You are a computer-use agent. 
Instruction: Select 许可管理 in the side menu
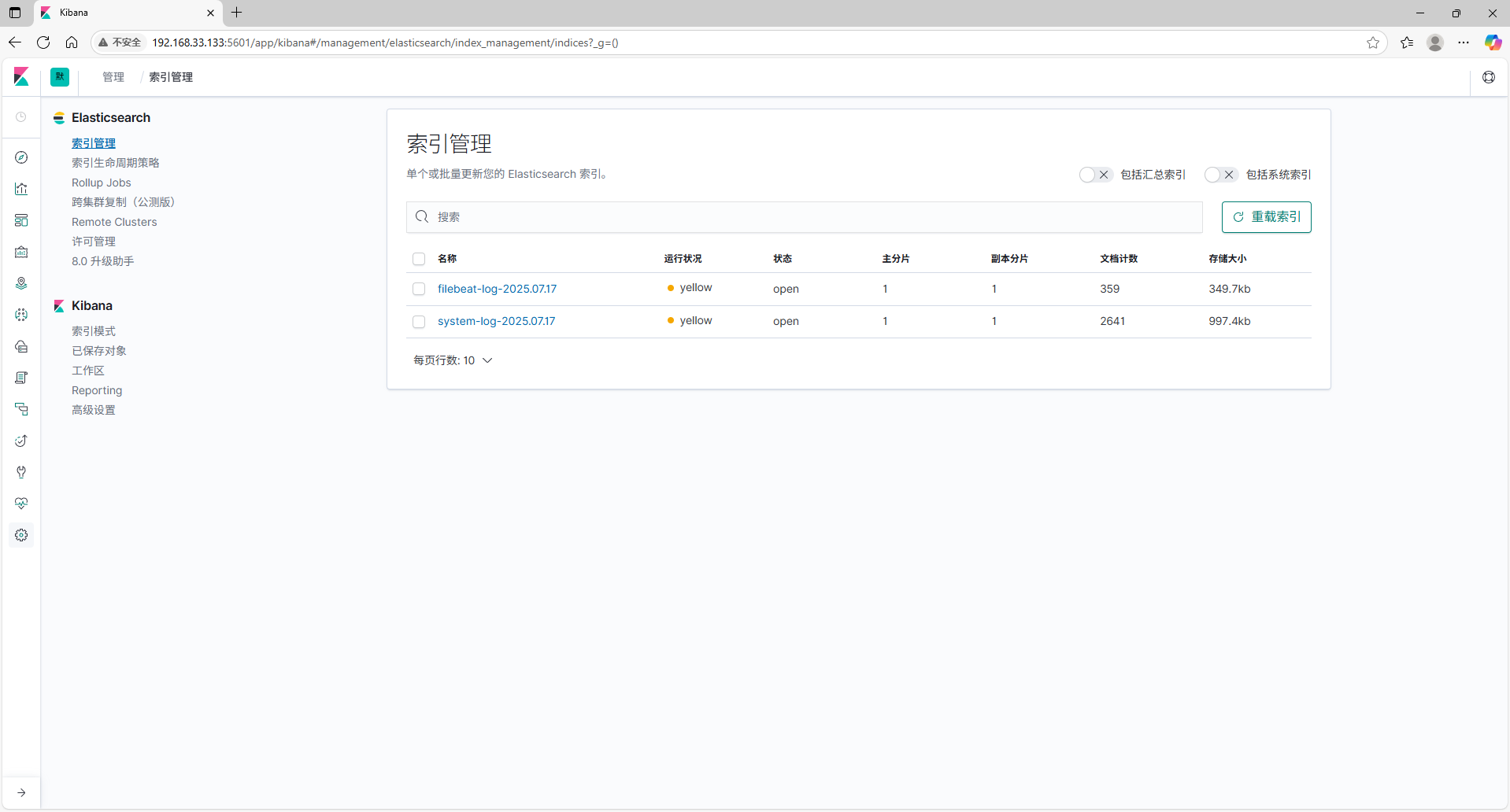[94, 242]
